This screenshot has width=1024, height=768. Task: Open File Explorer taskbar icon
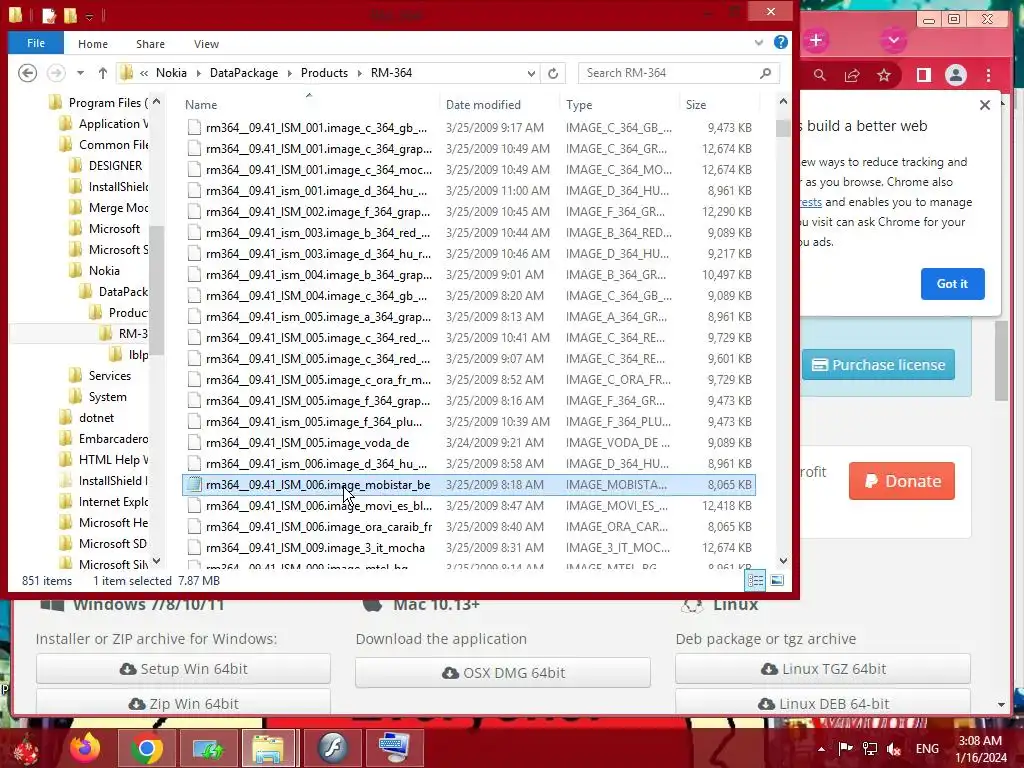tap(268, 748)
